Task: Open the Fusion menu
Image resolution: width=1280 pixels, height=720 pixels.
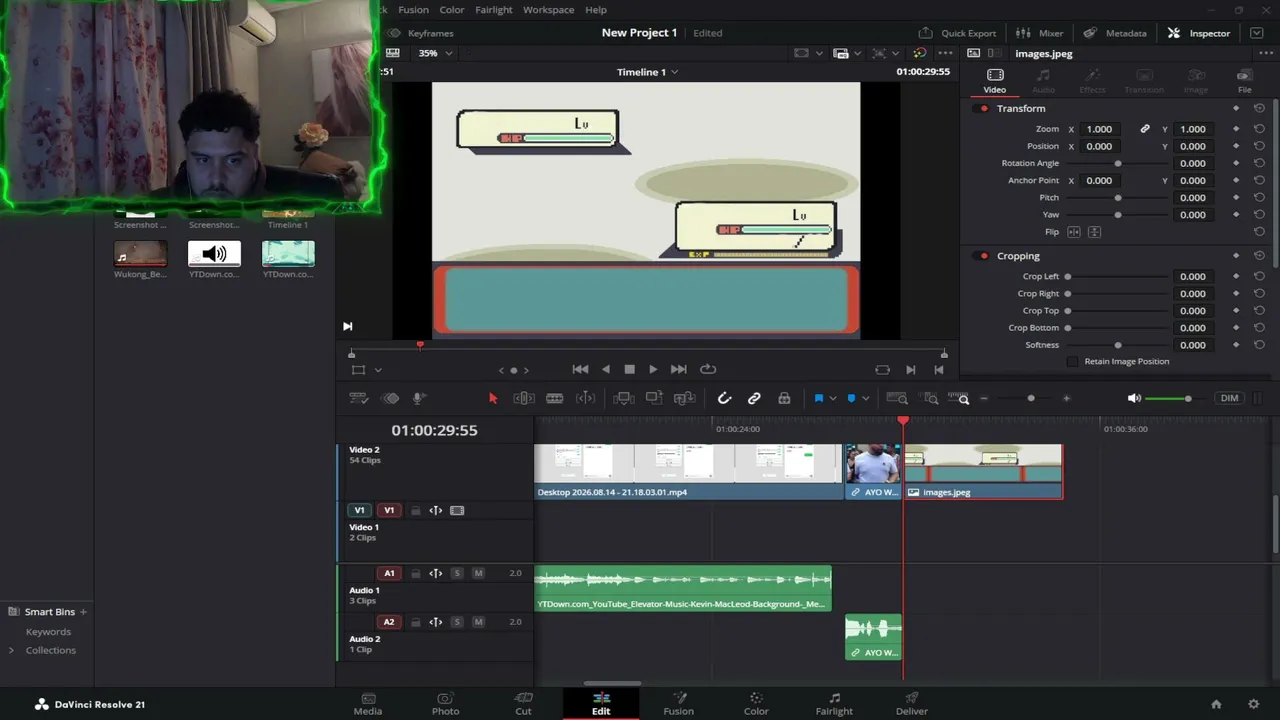Action: click(x=413, y=10)
